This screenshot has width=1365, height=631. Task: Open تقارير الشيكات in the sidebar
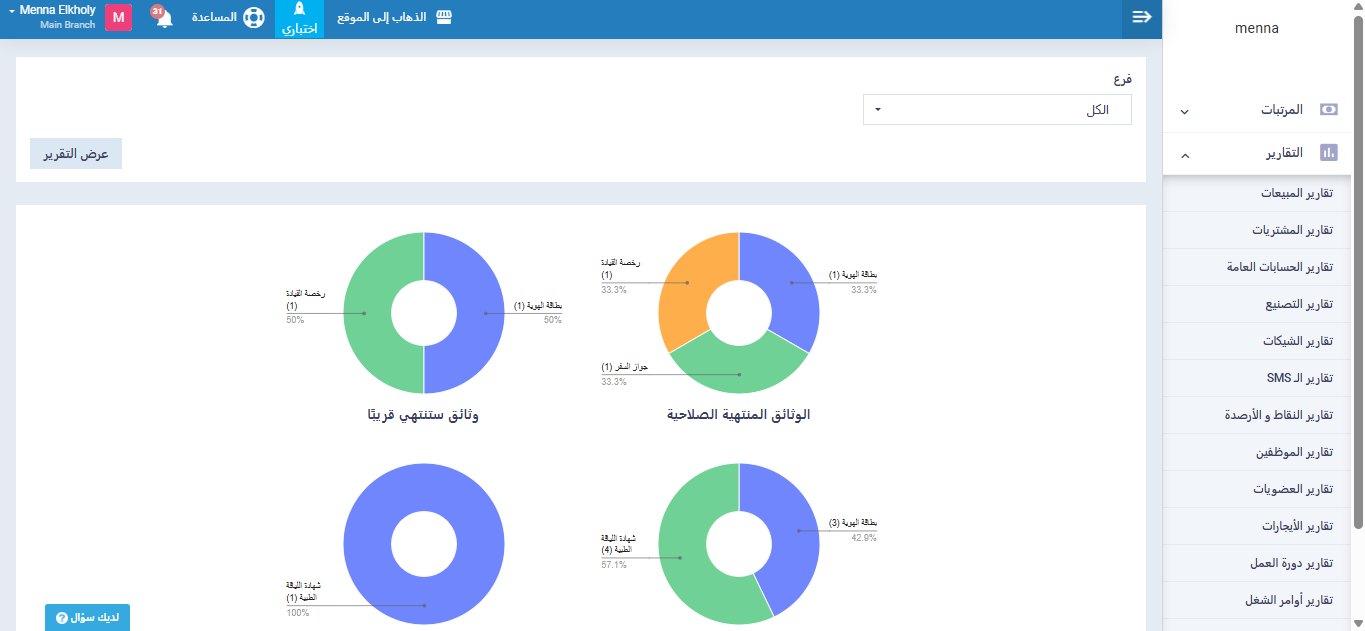[1297, 341]
